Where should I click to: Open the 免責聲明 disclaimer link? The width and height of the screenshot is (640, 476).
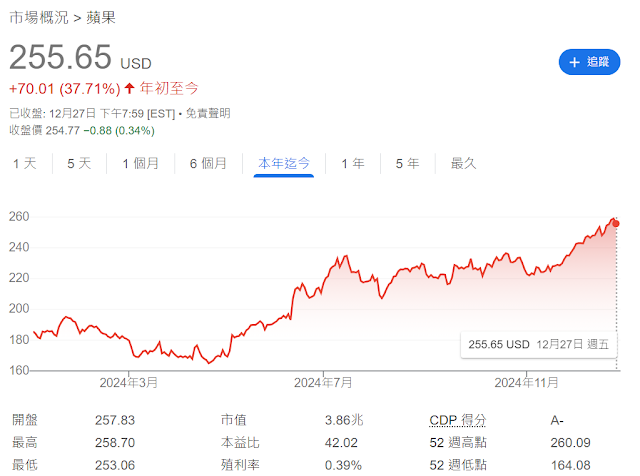[208, 113]
